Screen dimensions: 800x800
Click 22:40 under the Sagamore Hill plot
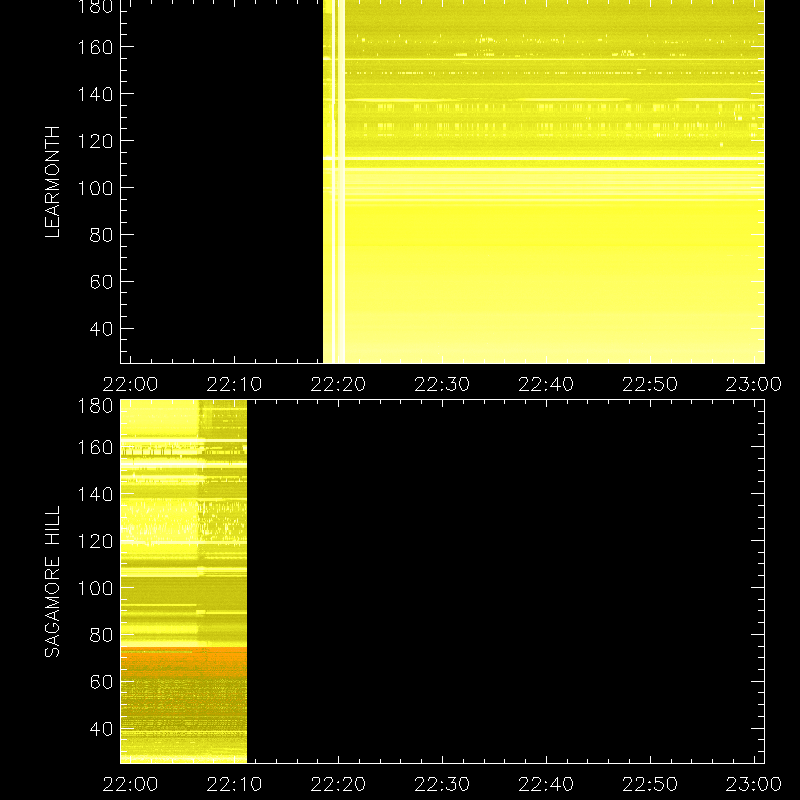click(546, 784)
